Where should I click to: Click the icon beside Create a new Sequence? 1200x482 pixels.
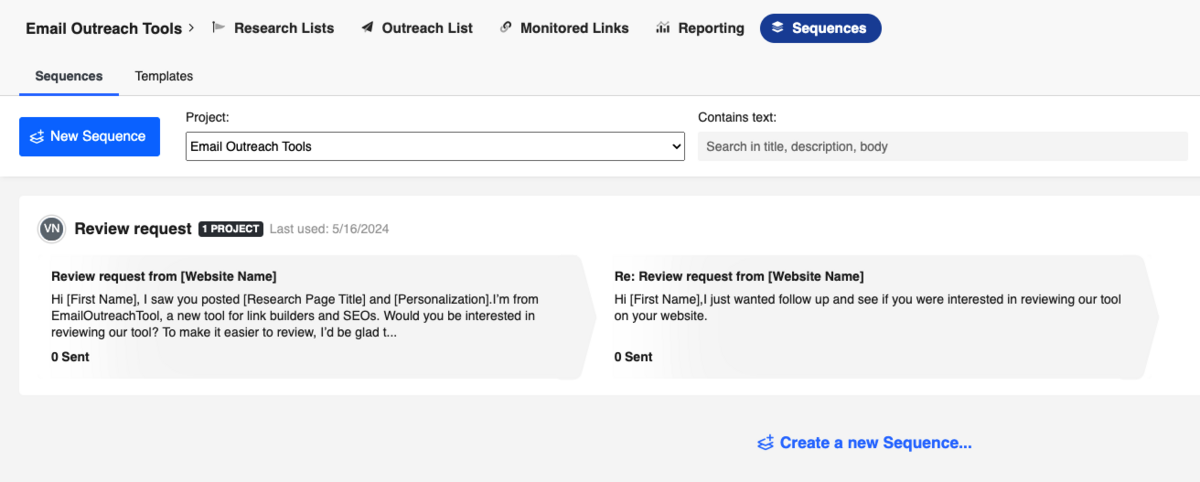766,443
